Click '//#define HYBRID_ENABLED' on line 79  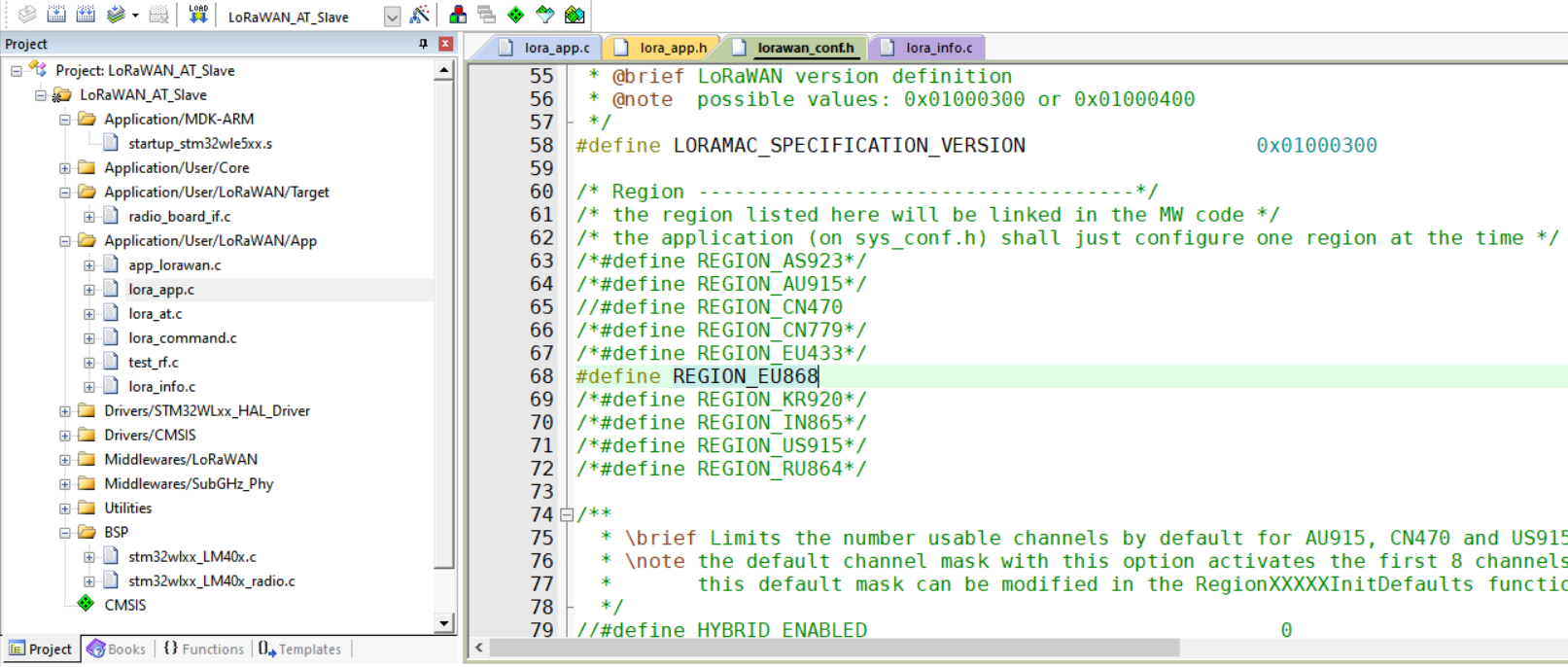722,630
